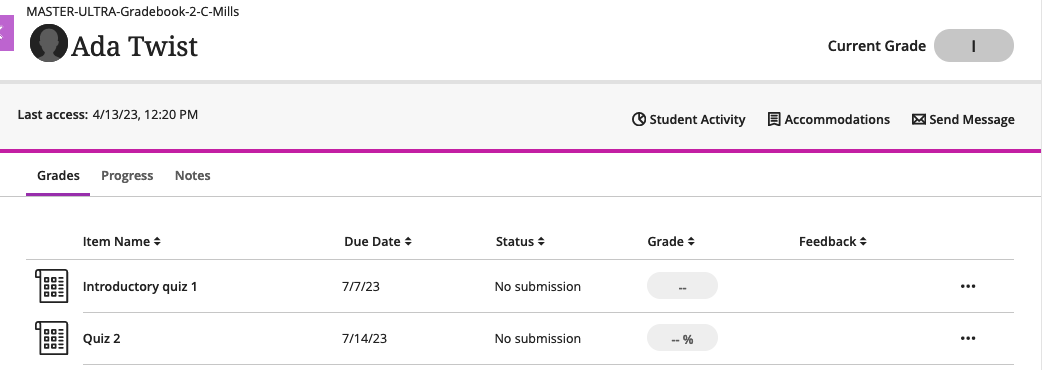This screenshot has width=1042, height=370.
Task: Sort by Item Name column
Action: pos(122,242)
